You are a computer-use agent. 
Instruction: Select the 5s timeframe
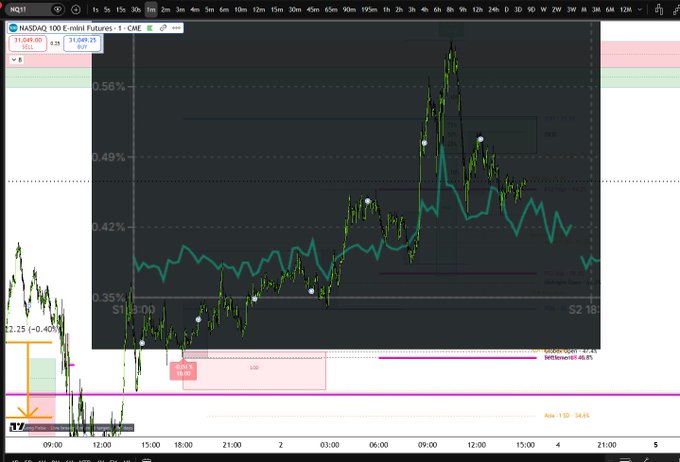tap(107, 9)
